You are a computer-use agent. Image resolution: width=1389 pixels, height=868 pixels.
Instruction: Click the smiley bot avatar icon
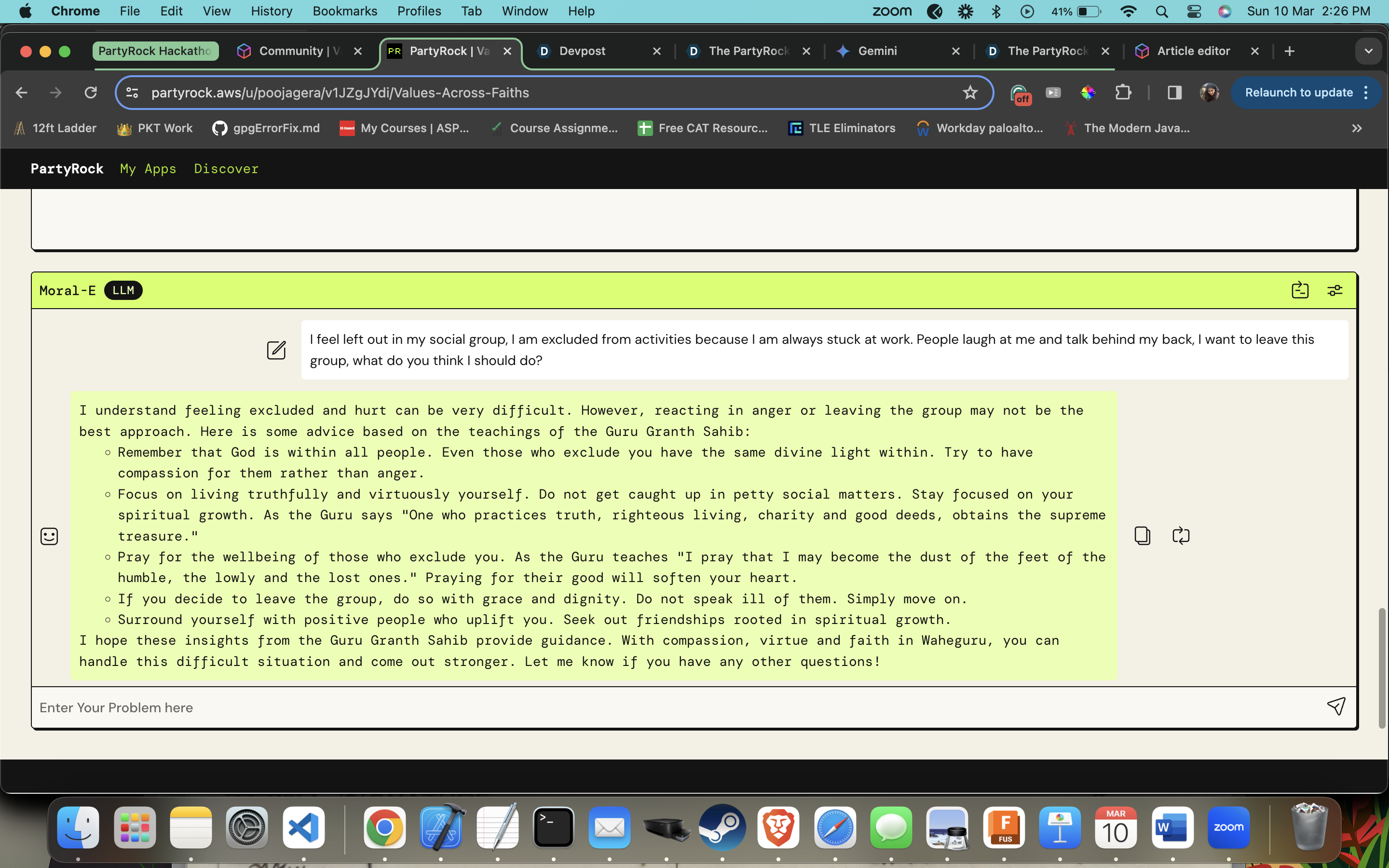click(x=49, y=536)
